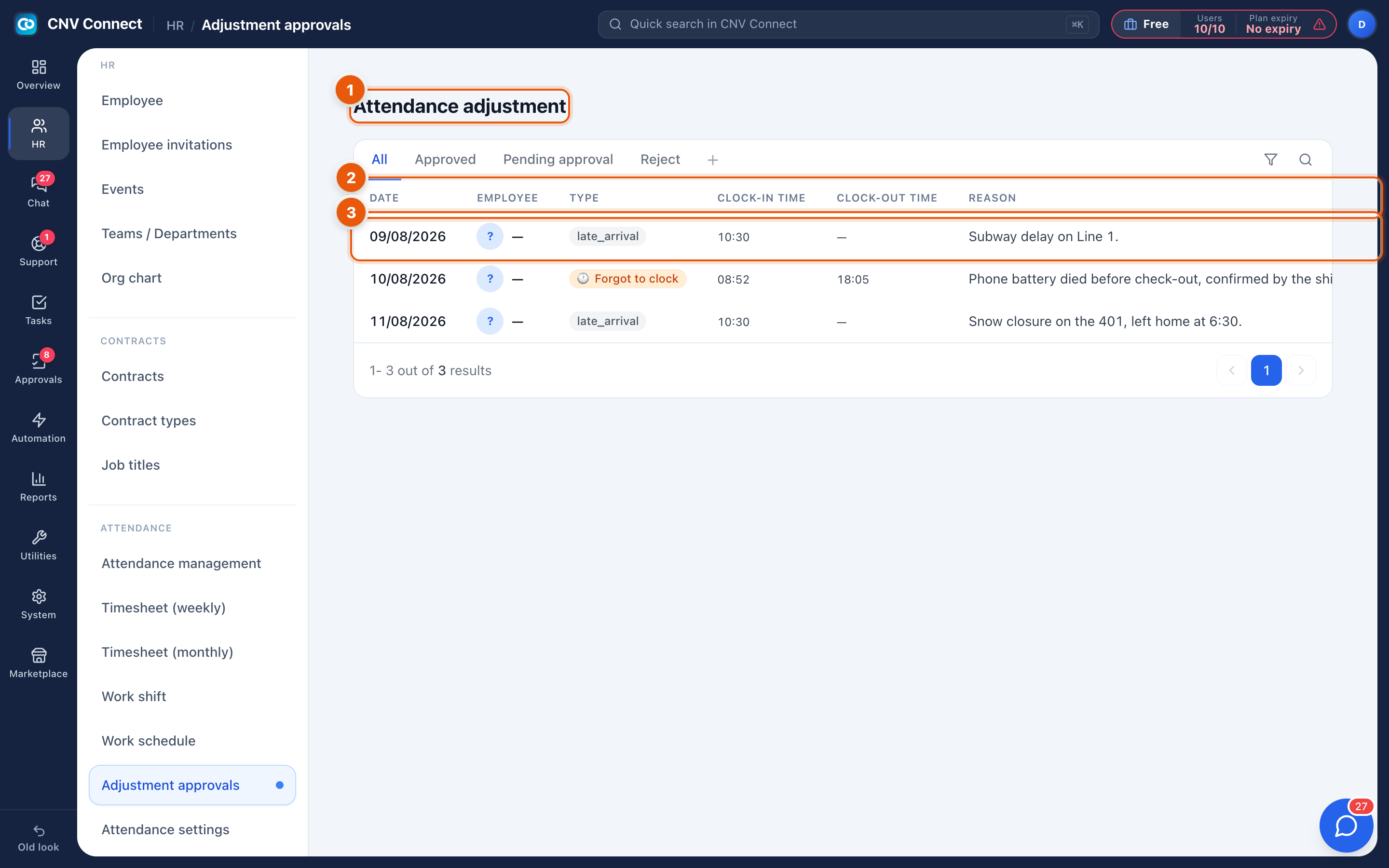Click the Free plan briefcase badge

click(x=1146, y=24)
